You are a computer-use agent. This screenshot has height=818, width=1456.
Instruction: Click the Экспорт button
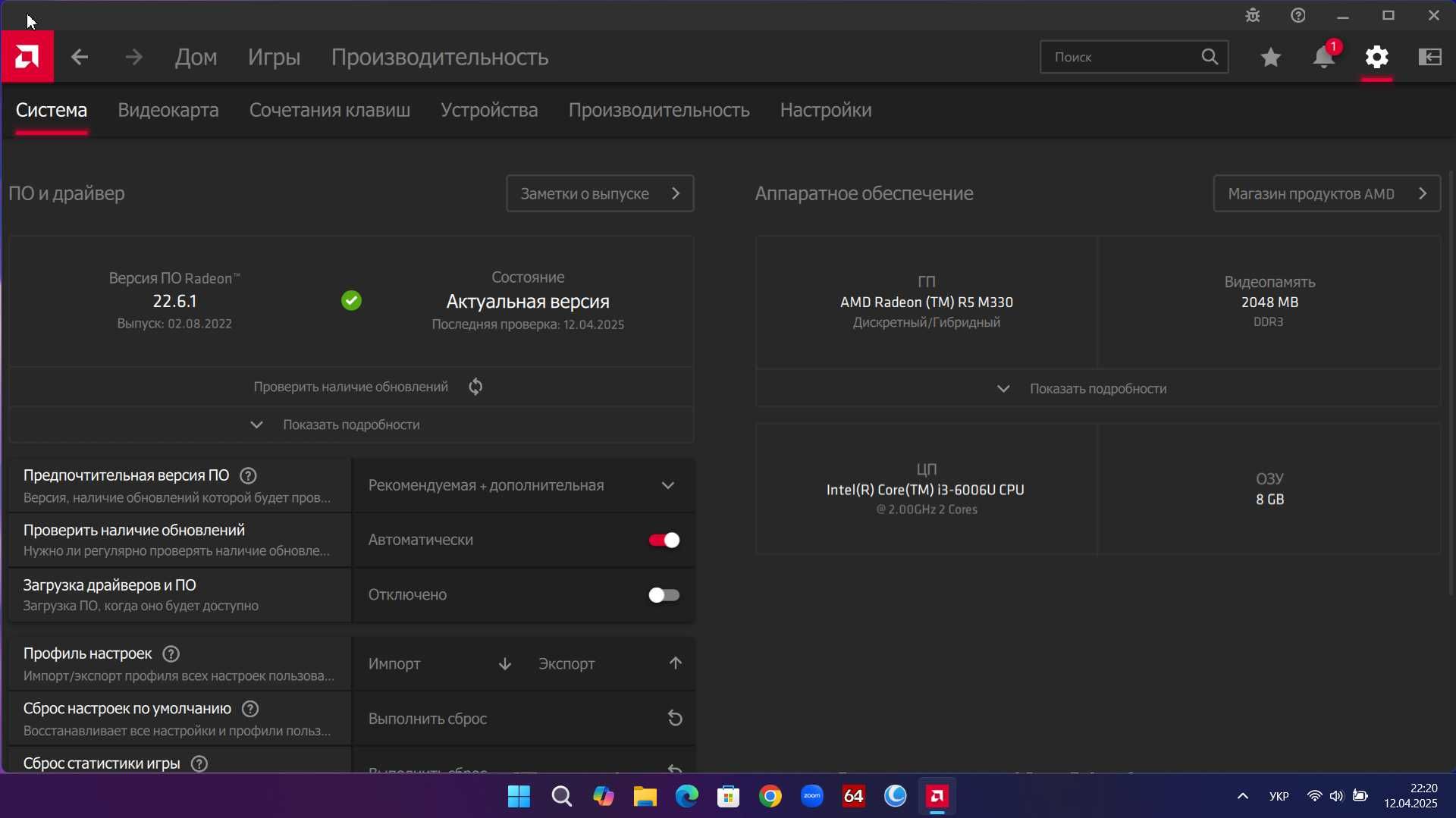click(609, 664)
